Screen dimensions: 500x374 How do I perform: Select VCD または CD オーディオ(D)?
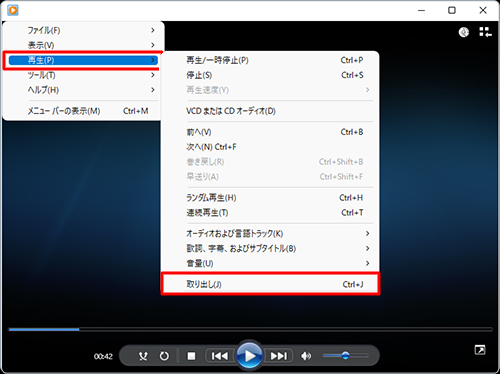(270, 111)
